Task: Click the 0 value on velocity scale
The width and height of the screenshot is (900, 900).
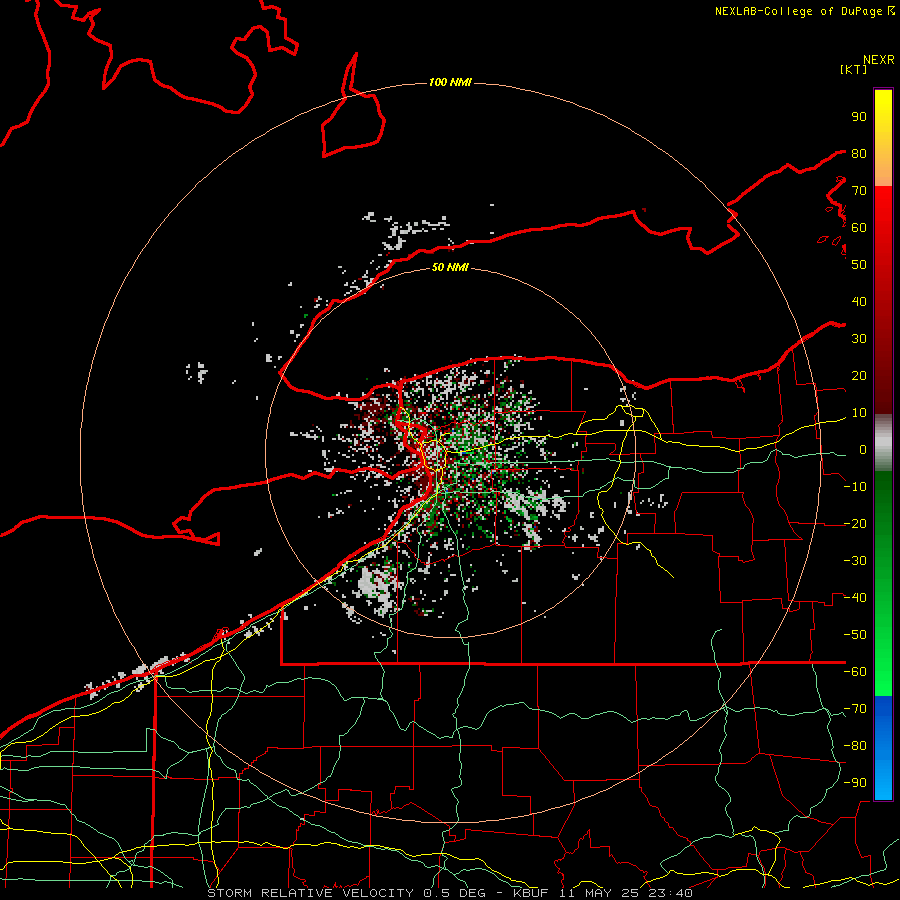Action: click(x=863, y=449)
